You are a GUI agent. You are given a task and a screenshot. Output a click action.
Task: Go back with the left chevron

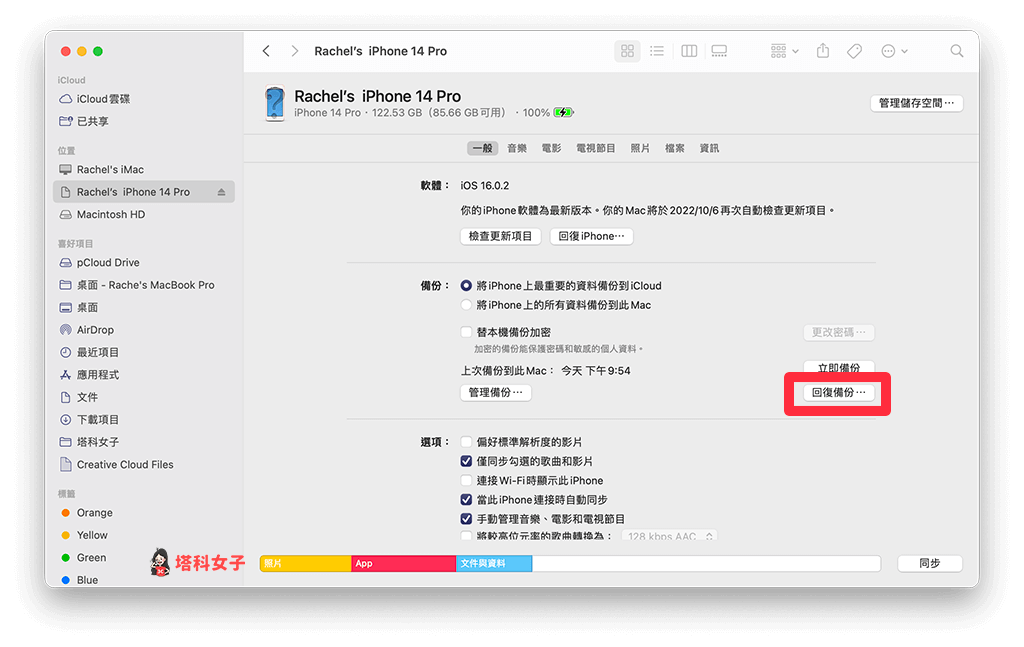[x=266, y=51]
